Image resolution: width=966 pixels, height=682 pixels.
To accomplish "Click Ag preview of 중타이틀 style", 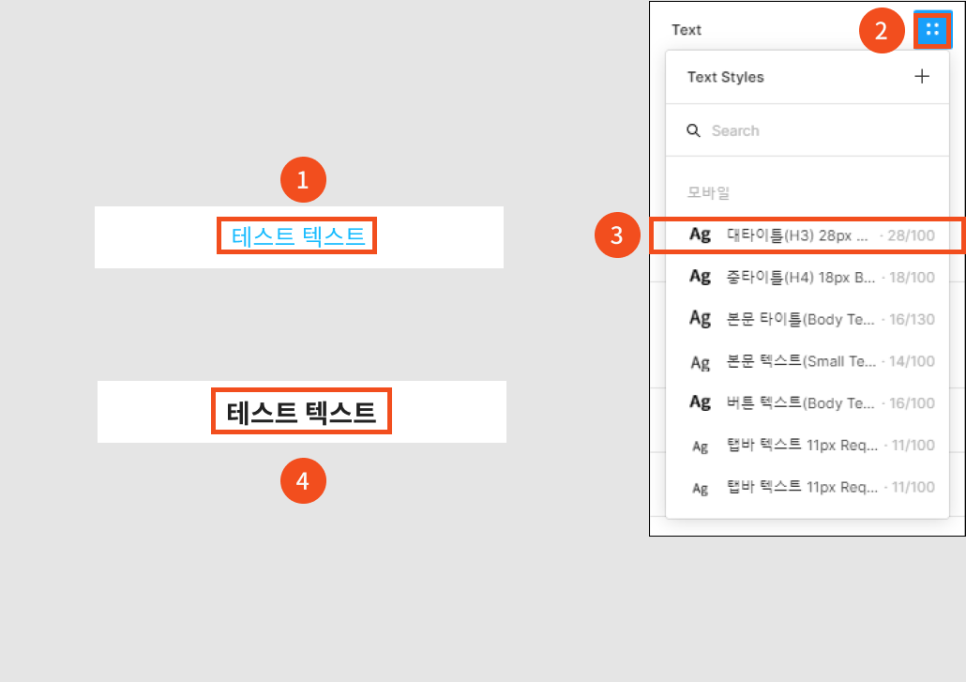I will click(x=700, y=277).
